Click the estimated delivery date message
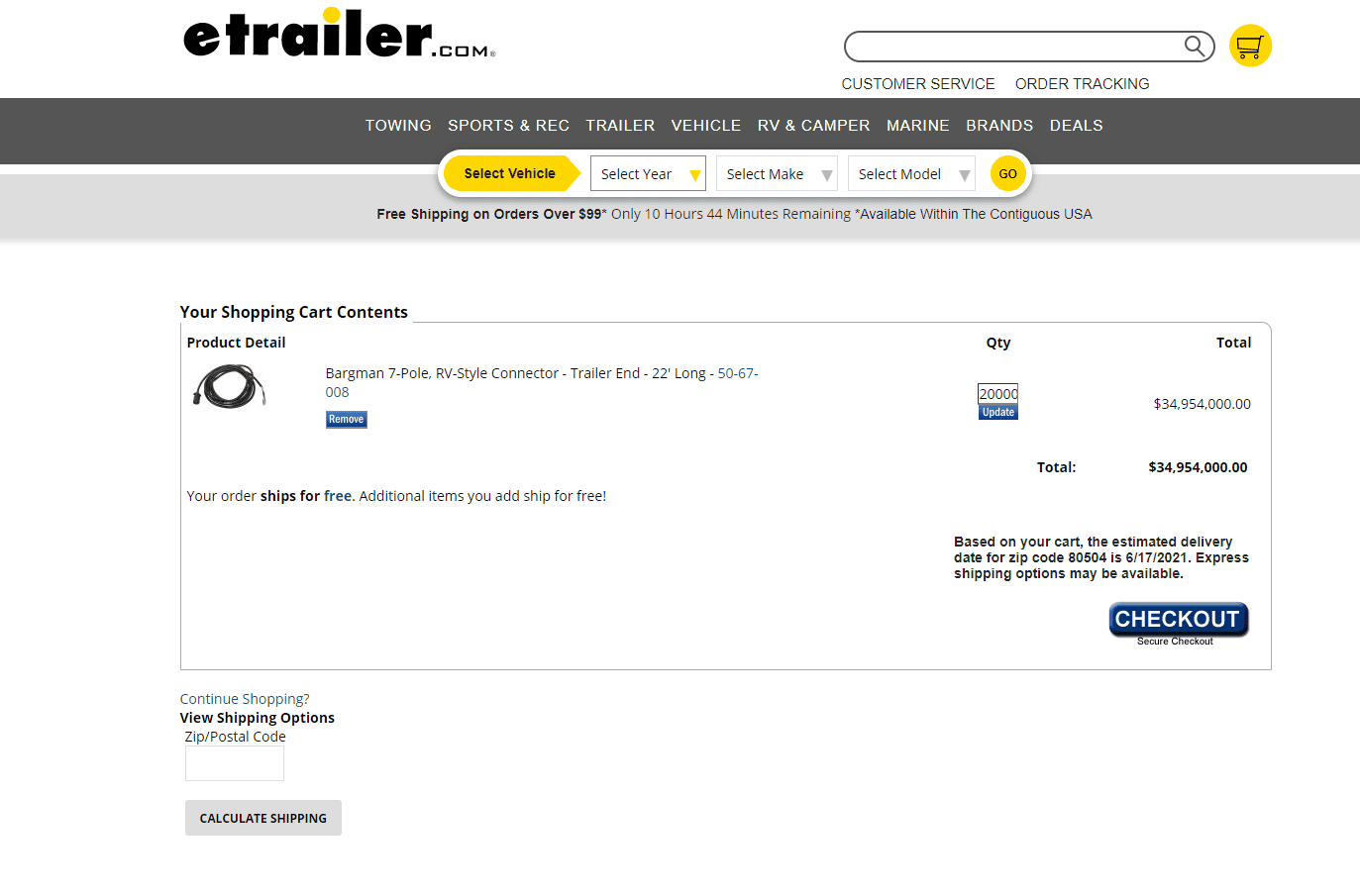Image resolution: width=1360 pixels, height=896 pixels. 1101,557
